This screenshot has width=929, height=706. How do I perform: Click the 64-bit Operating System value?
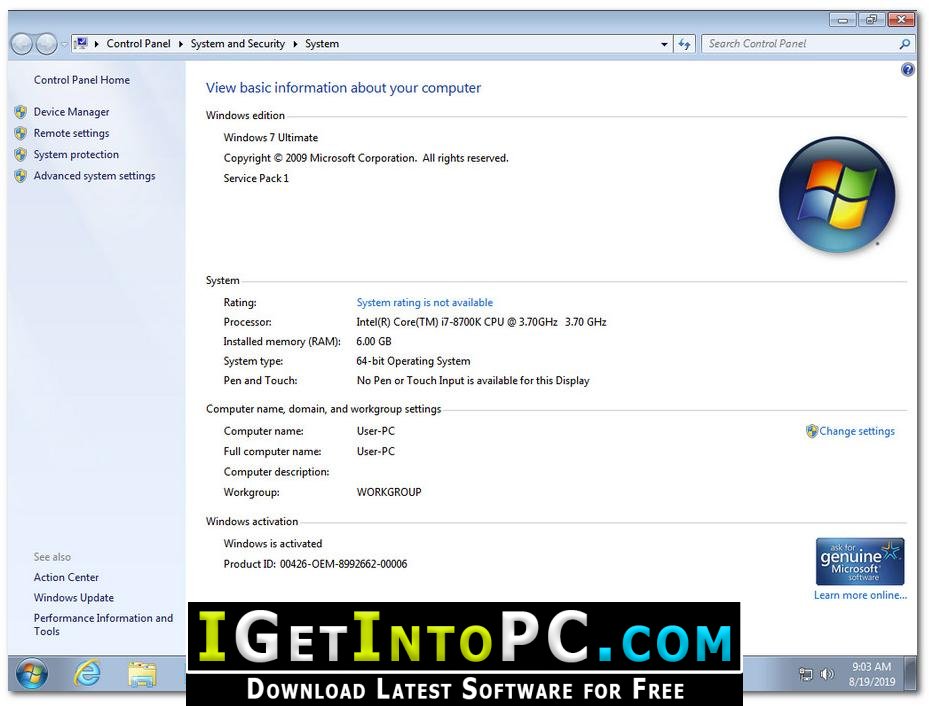(x=414, y=361)
